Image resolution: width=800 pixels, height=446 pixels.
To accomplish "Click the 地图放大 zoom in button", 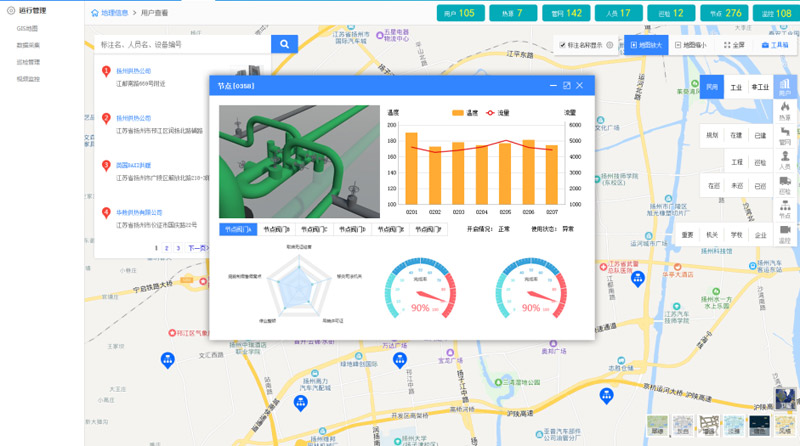I will (x=646, y=45).
